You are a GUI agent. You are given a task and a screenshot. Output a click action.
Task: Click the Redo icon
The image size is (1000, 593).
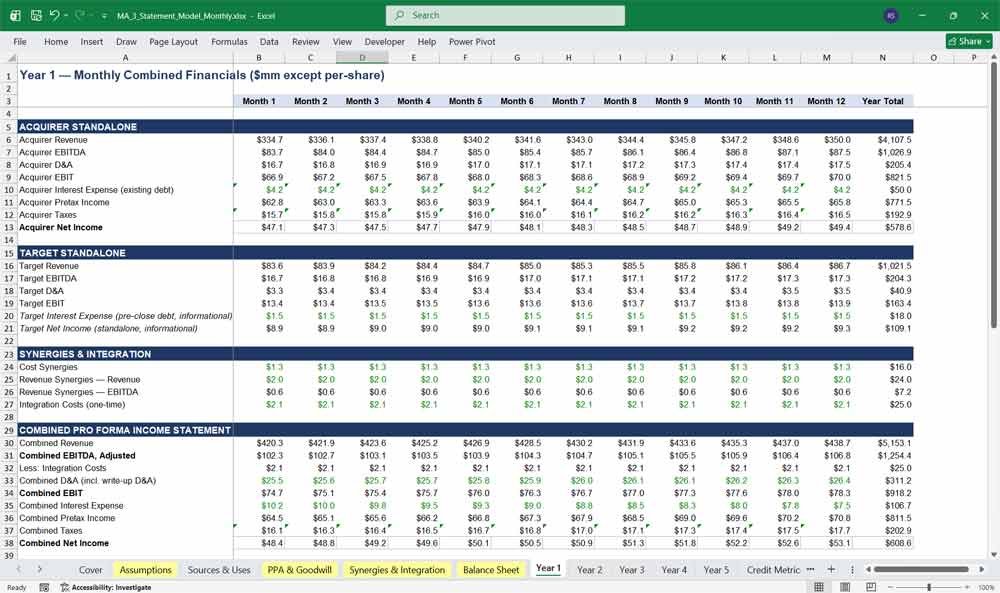(x=79, y=15)
